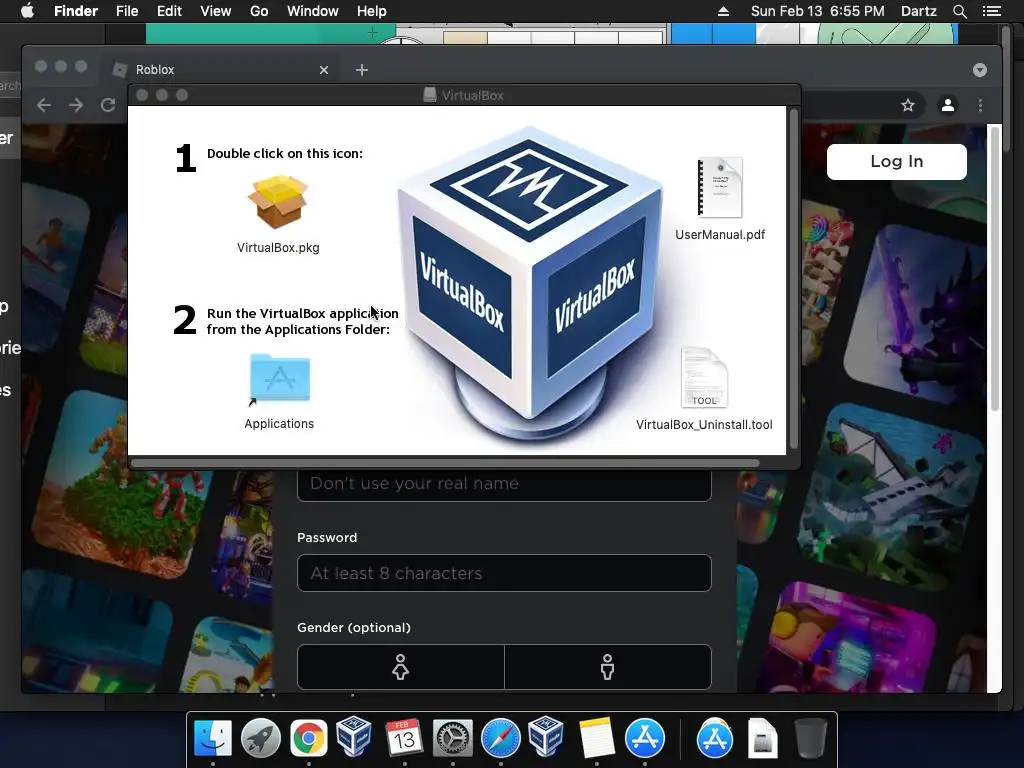The image size is (1024, 768).
Task: Close the Roblox tab
Action: click(x=324, y=70)
